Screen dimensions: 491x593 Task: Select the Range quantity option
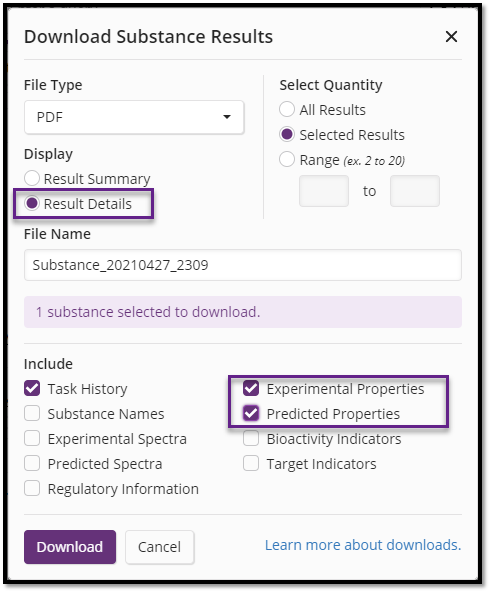point(287,159)
